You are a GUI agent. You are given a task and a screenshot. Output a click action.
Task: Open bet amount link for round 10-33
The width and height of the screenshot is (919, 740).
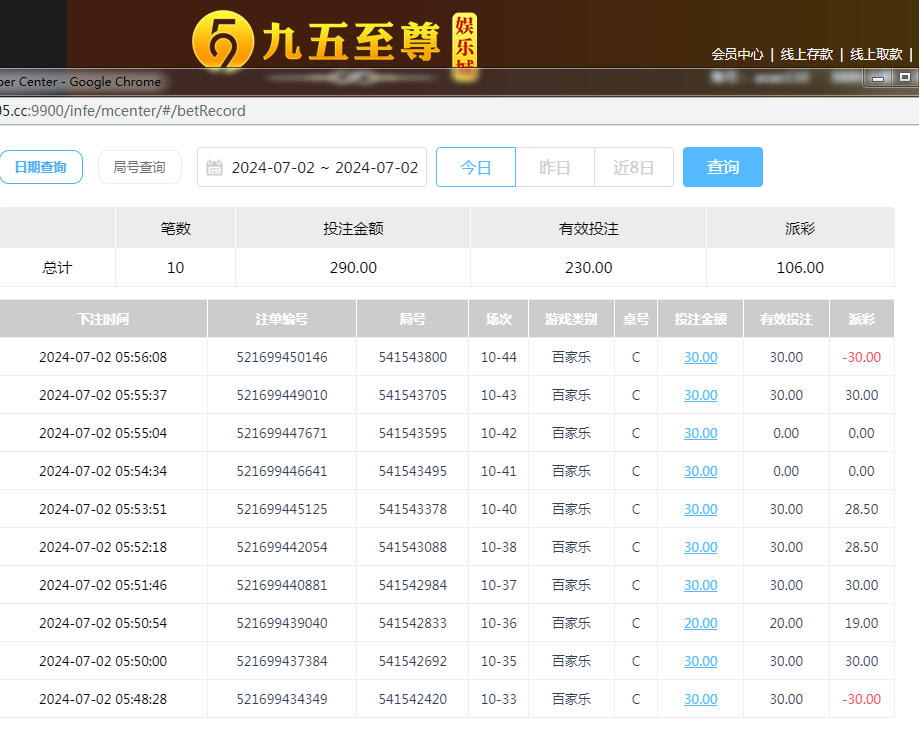click(700, 699)
